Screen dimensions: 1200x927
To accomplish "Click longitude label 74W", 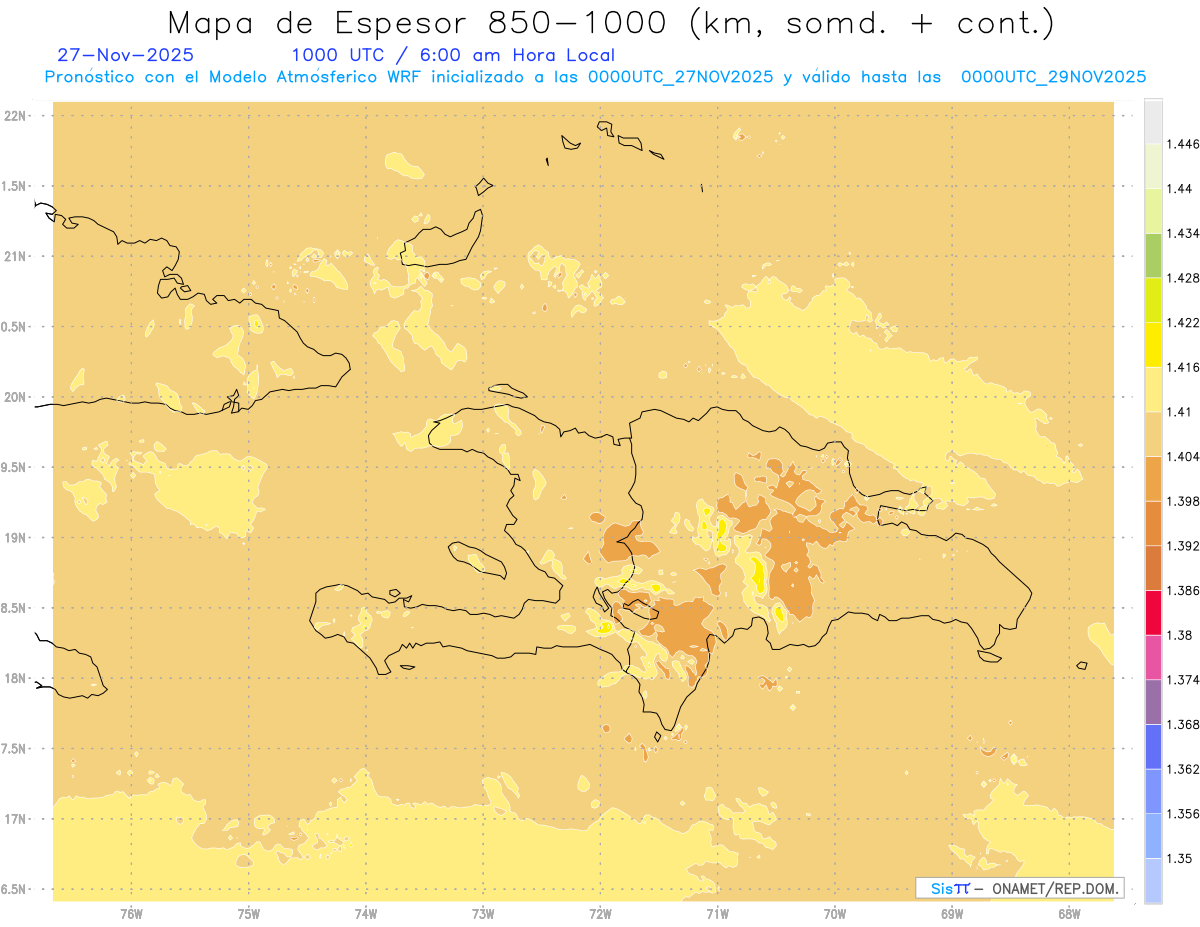I will [x=366, y=914].
